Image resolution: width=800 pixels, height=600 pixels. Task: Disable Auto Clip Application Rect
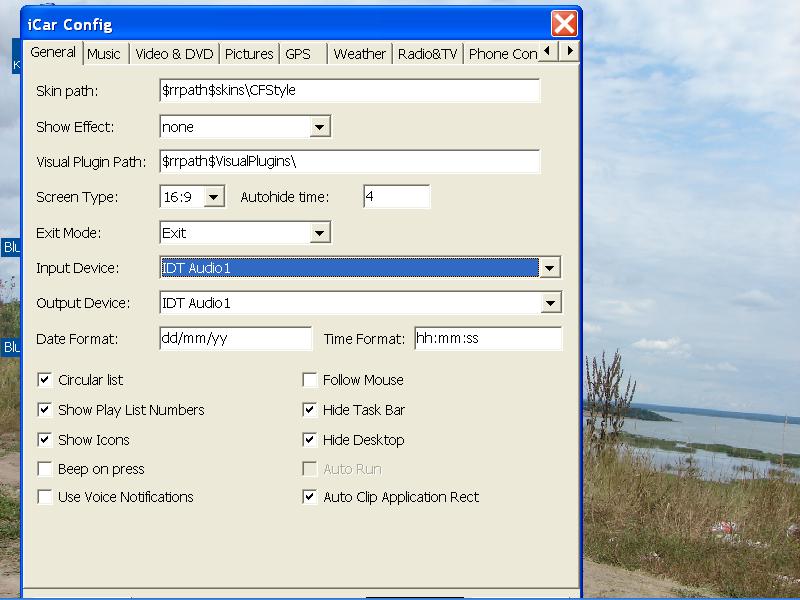coord(310,497)
